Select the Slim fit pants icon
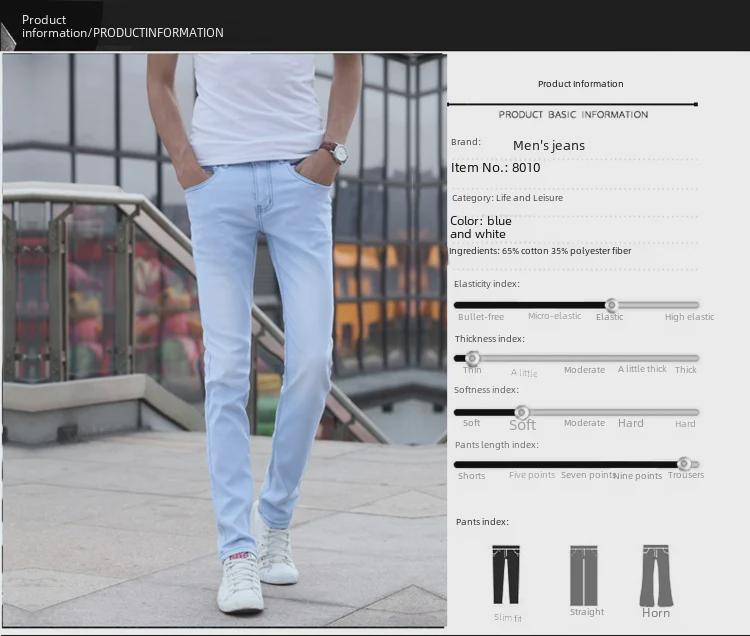The image size is (750, 636). (x=506, y=575)
